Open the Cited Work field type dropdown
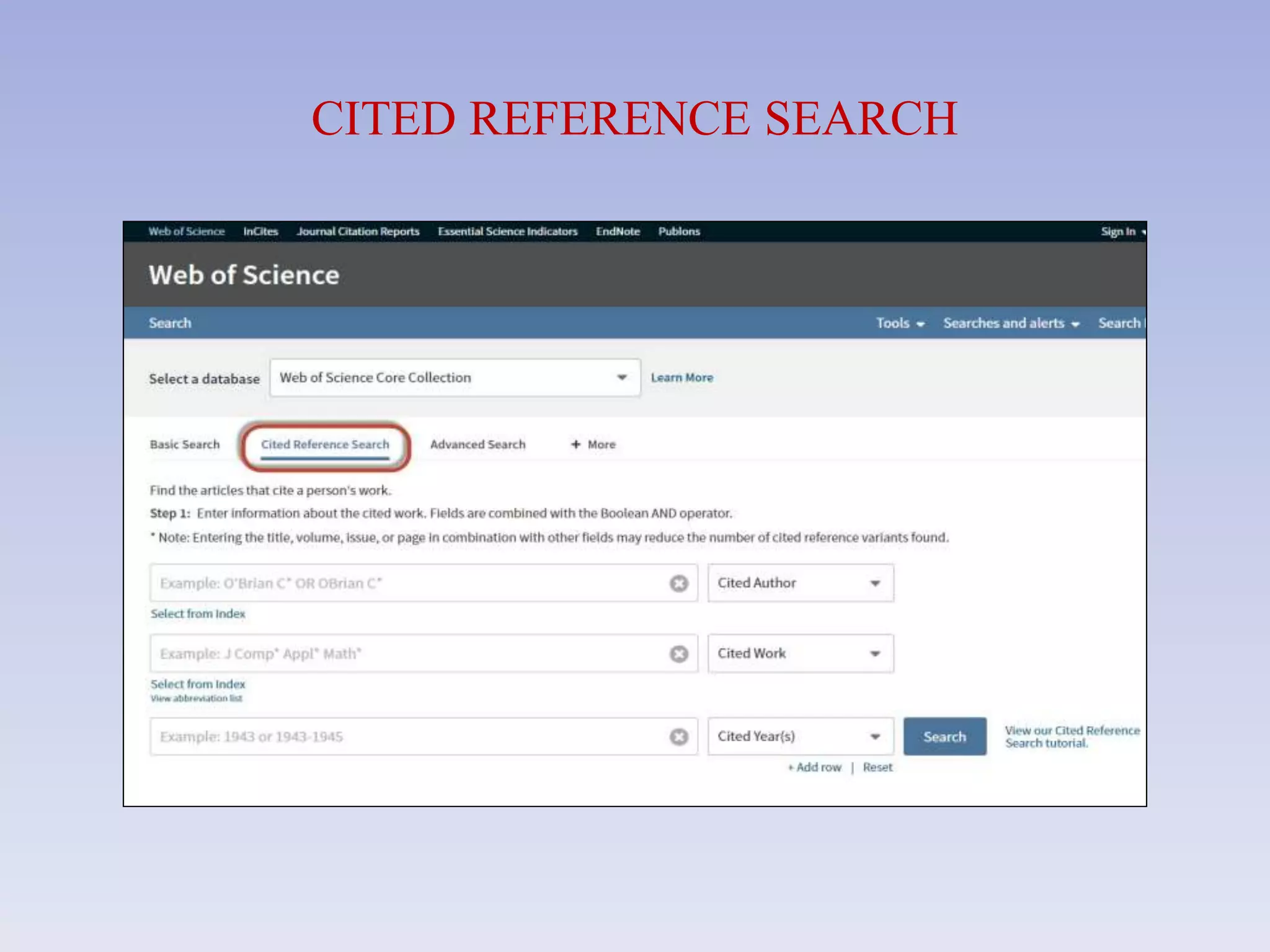Screen dimensions: 1270x952 800,653
